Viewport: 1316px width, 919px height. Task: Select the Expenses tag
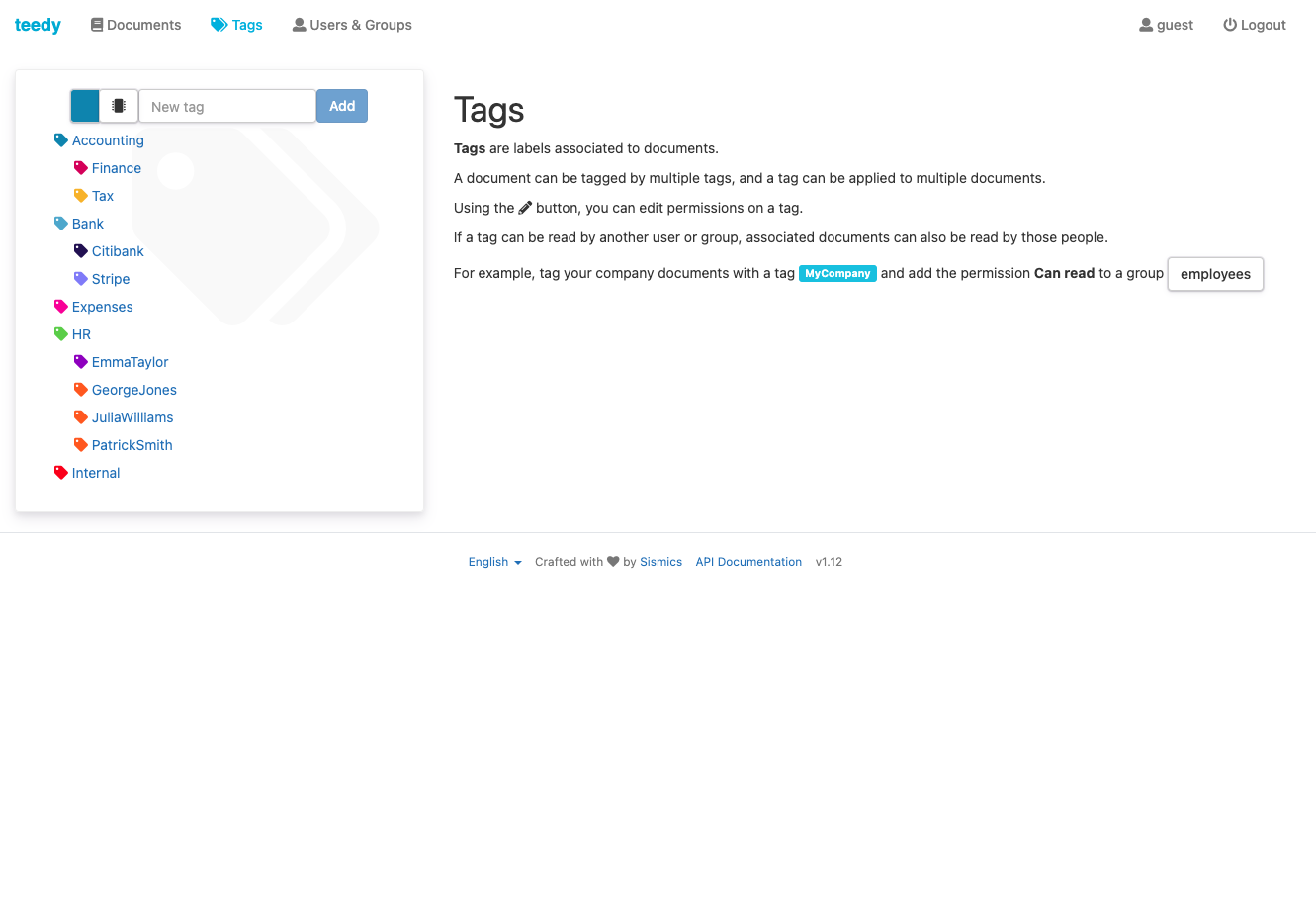pyautogui.click(x=103, y=307)
